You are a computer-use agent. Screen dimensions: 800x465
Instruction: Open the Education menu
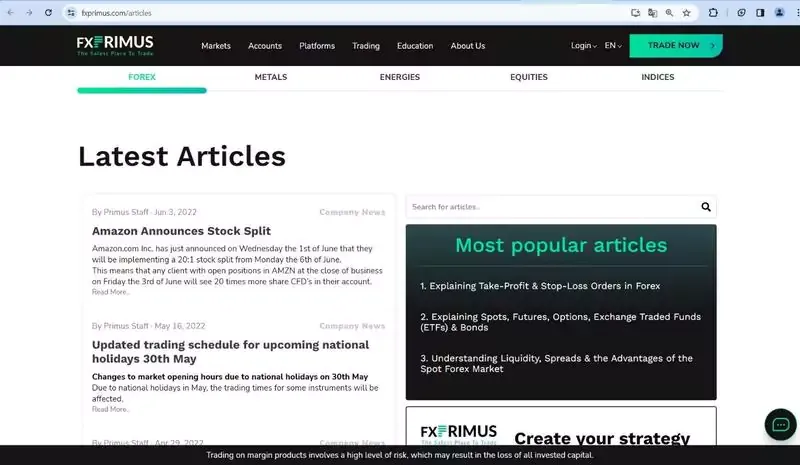[x=415, y=46]
